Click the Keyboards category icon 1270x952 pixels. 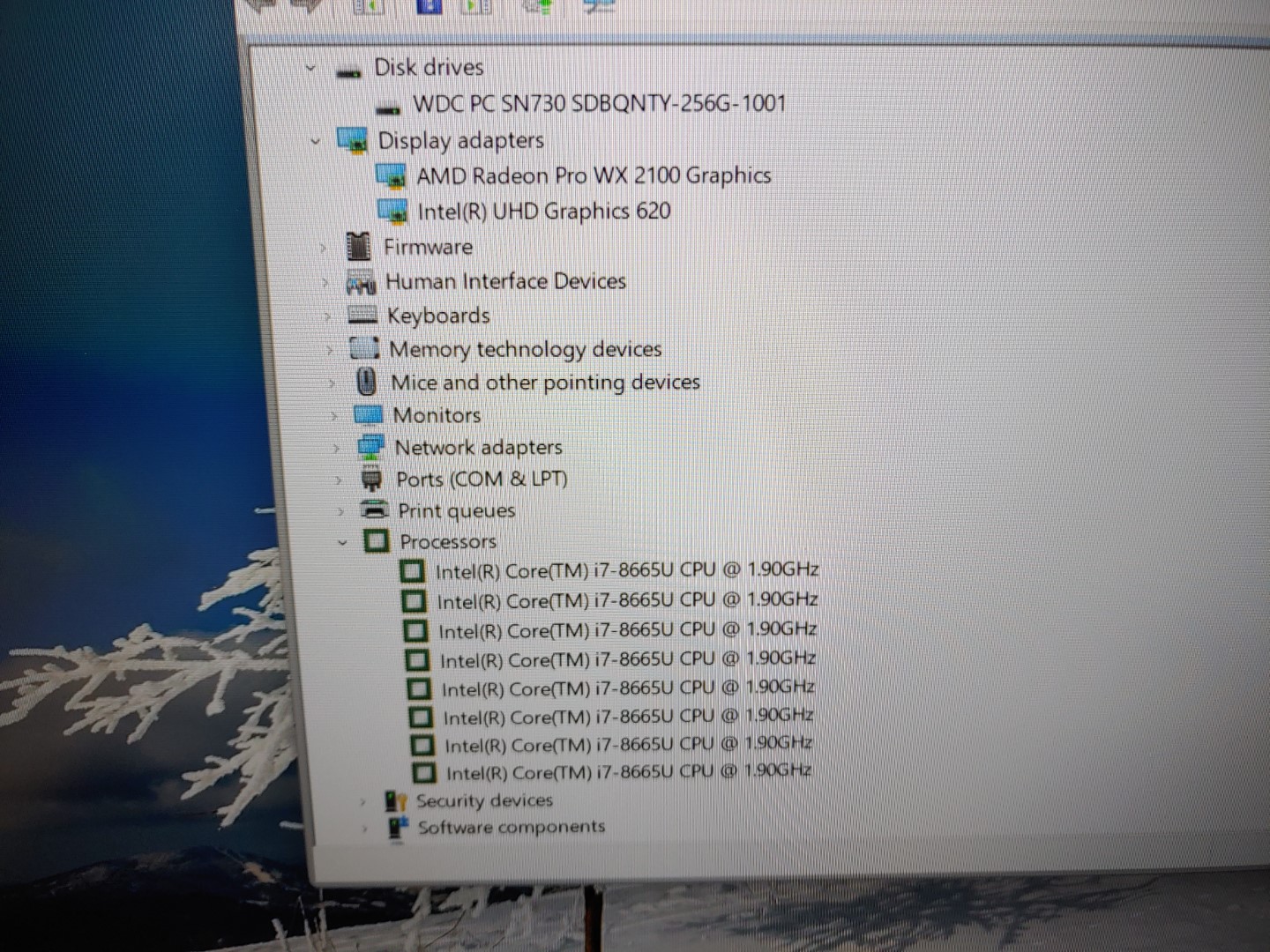[362, 315]
